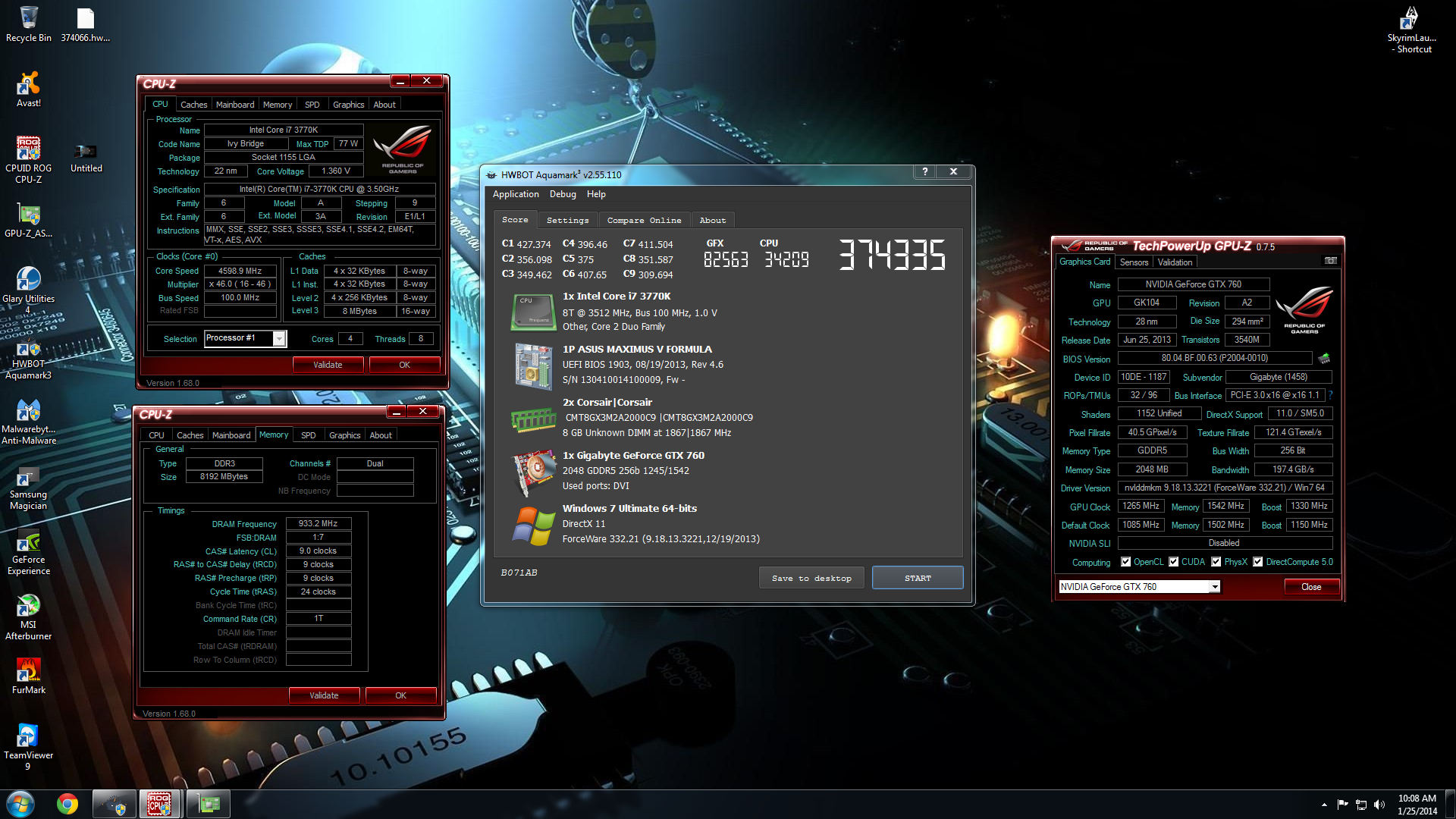1456x819 pixels.
Task: Expand the Processor #1 selection dropdown
Action: click(279, 338)
